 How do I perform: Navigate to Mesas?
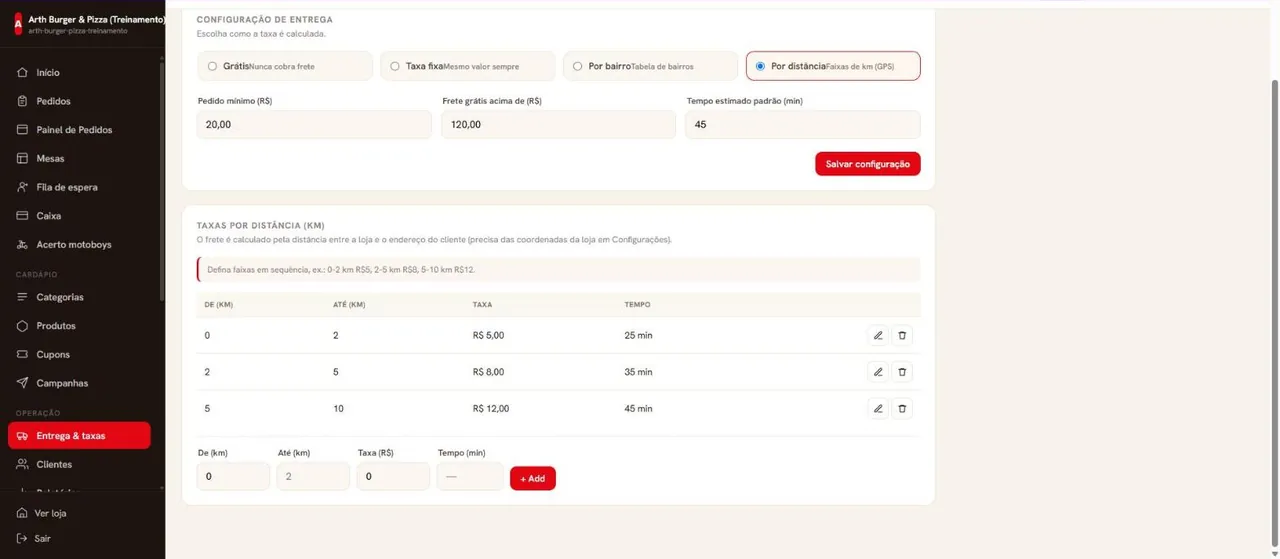[x=80, y=158]
